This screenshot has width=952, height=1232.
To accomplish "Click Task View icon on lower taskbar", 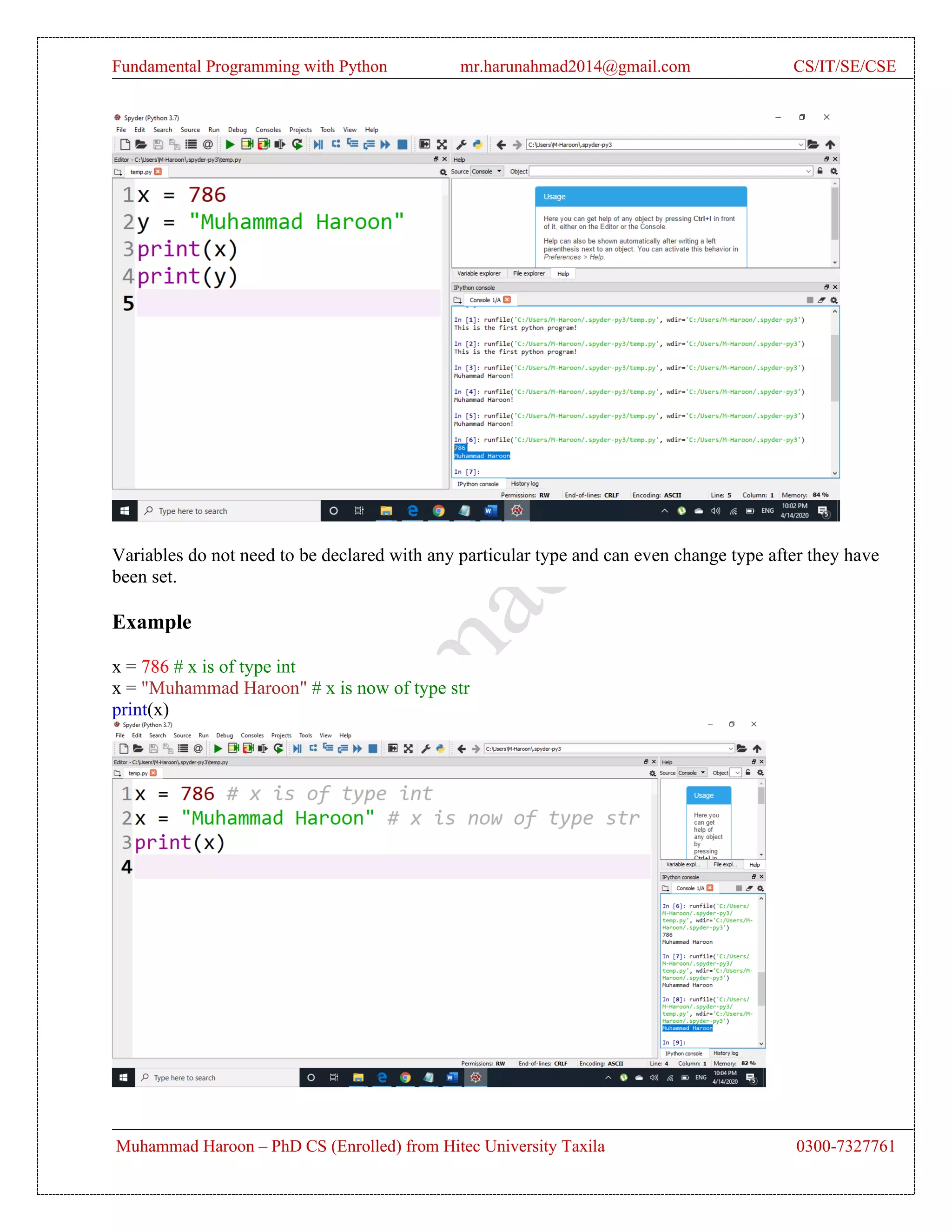I will pyautogui.click(x=334, y=1078).
